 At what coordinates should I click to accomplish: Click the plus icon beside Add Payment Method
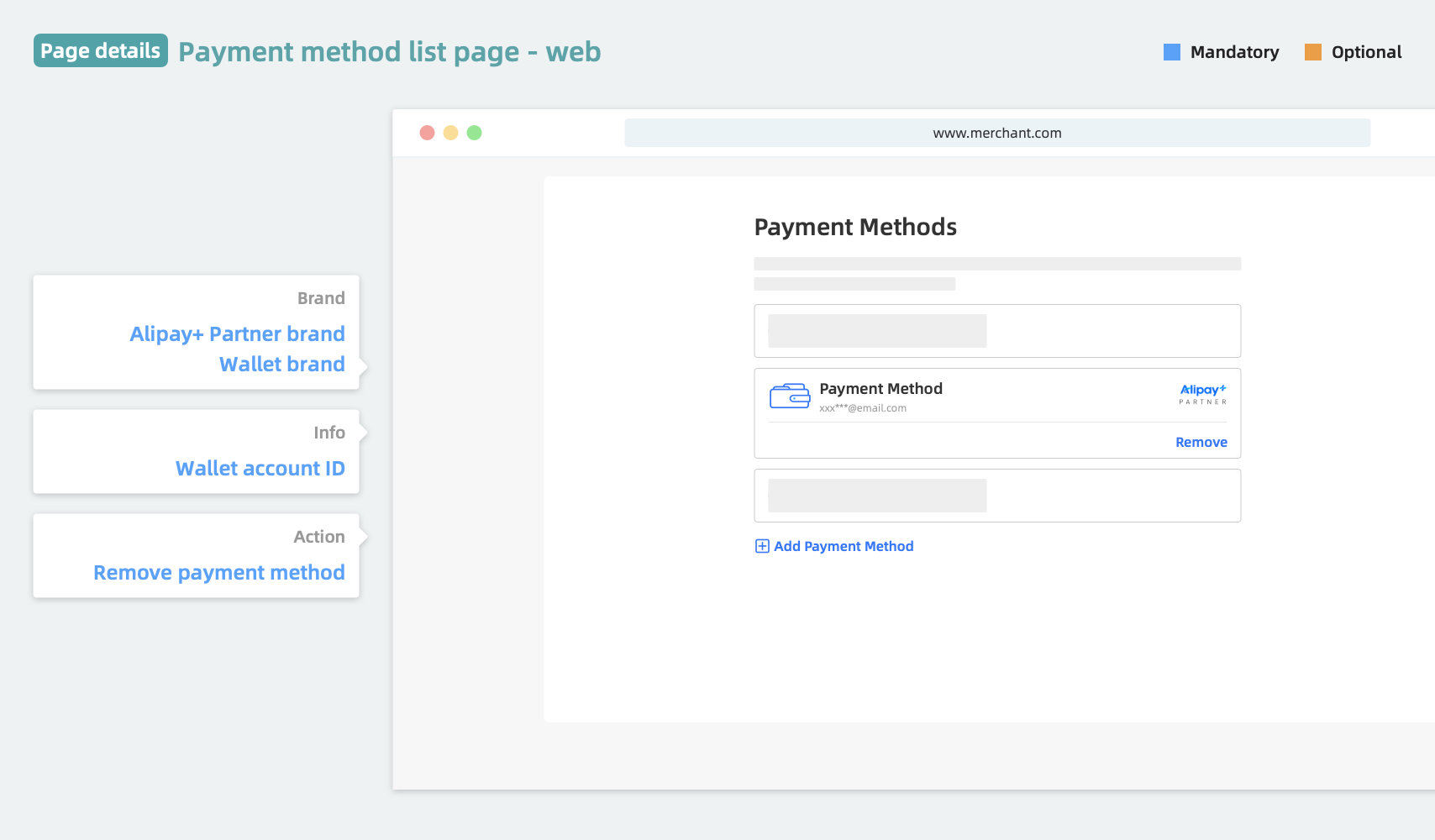pos(762,546)
